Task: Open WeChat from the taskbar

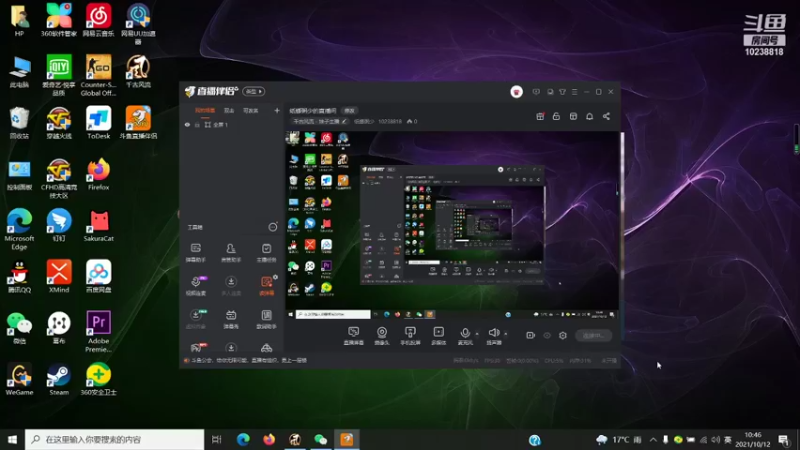Action: click(x=320, y=439)
